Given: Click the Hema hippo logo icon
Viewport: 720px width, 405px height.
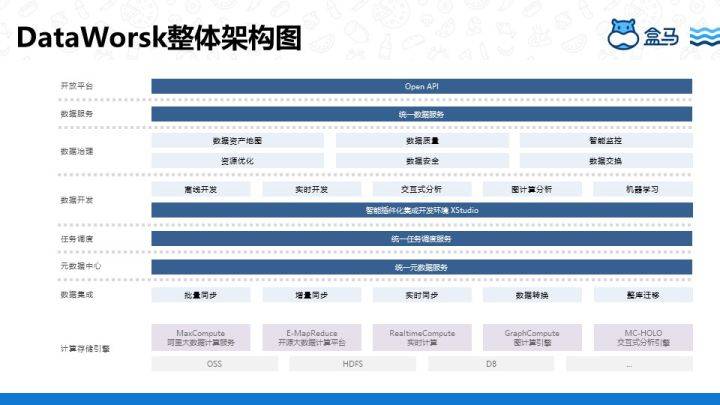Looking at the screenshot, I should pyautogui.click(x=627, y=35).
